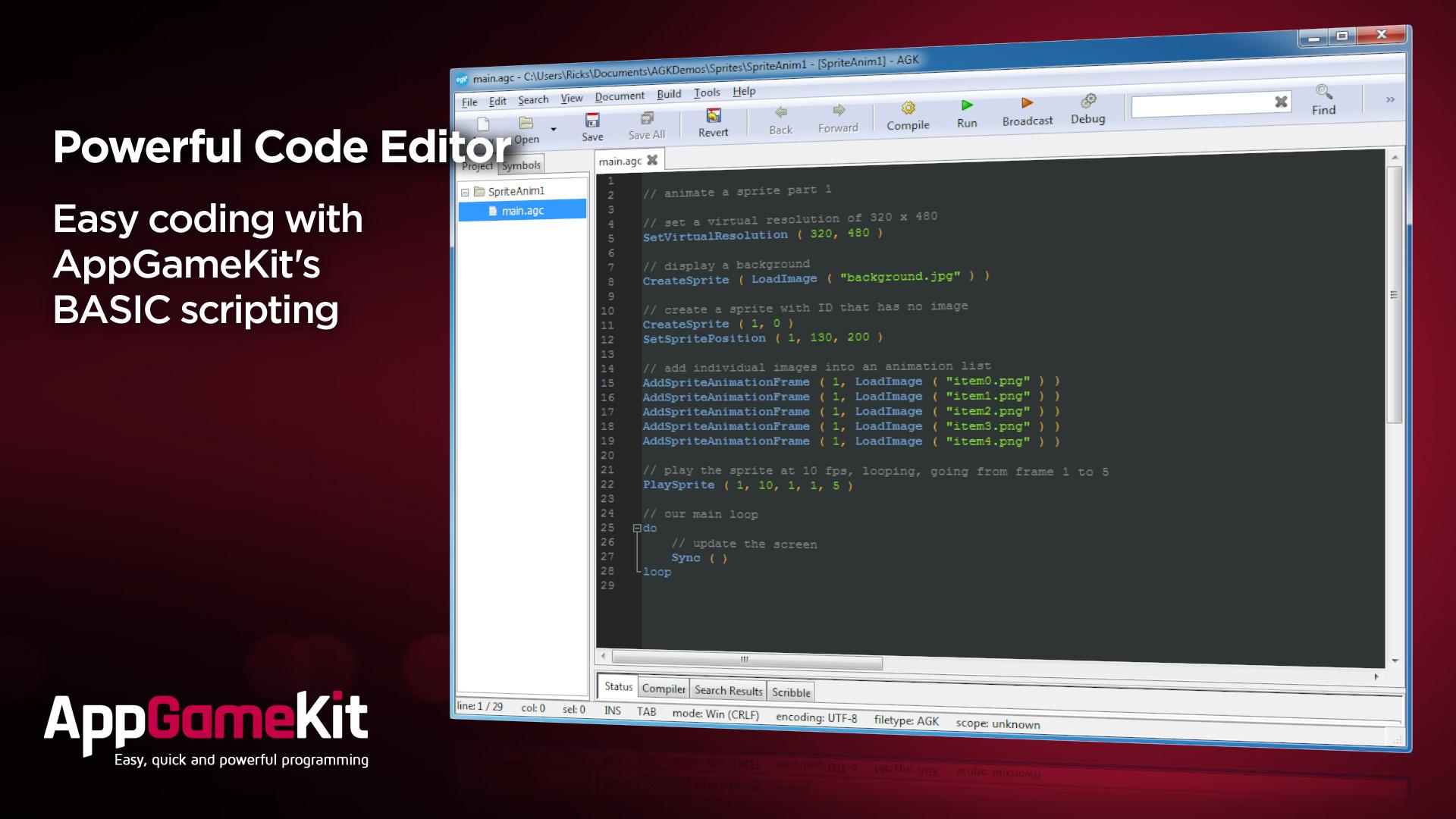This screenshot has height=819, width=1456.
Task: Open the dropdown arrow beside Open
Action: click(x=554, y=129)
